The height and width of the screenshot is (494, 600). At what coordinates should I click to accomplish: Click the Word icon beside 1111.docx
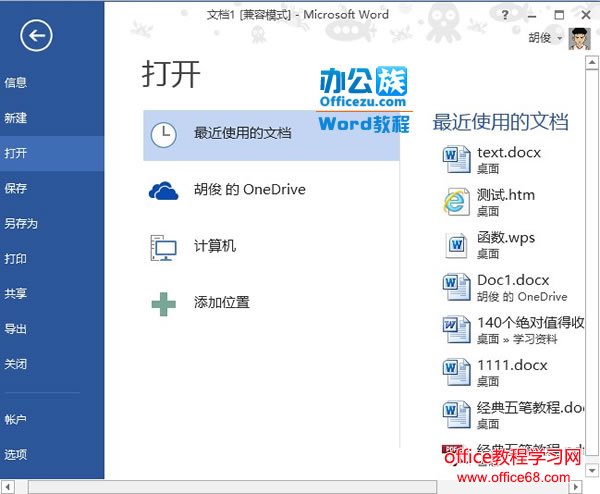pos(456,372)
